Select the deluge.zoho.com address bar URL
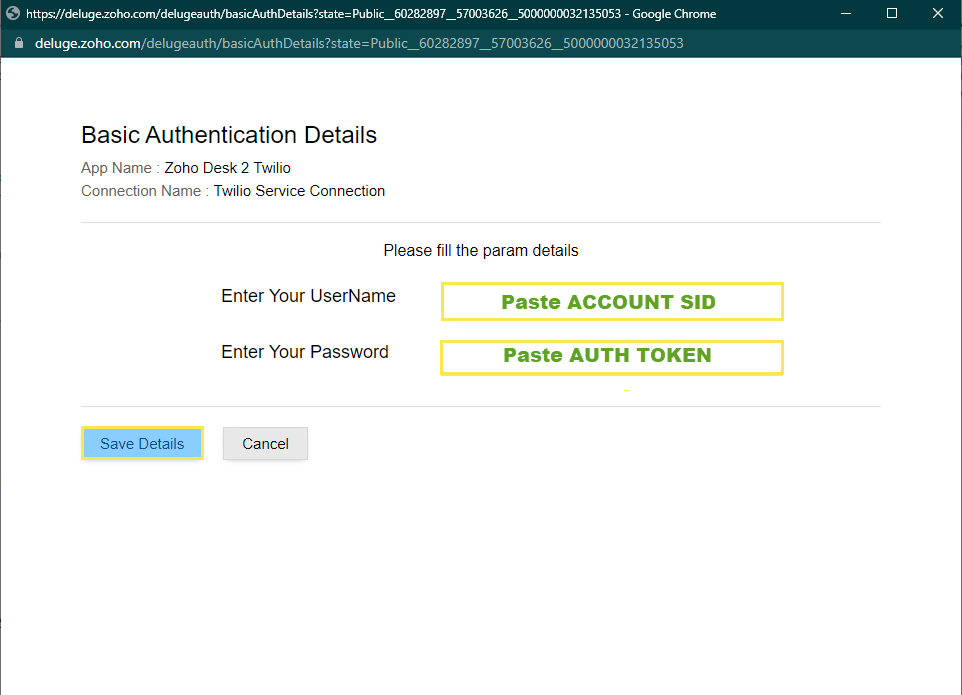Image resolution: width=962 pixels, height=695 pixels. pos(359,44)
